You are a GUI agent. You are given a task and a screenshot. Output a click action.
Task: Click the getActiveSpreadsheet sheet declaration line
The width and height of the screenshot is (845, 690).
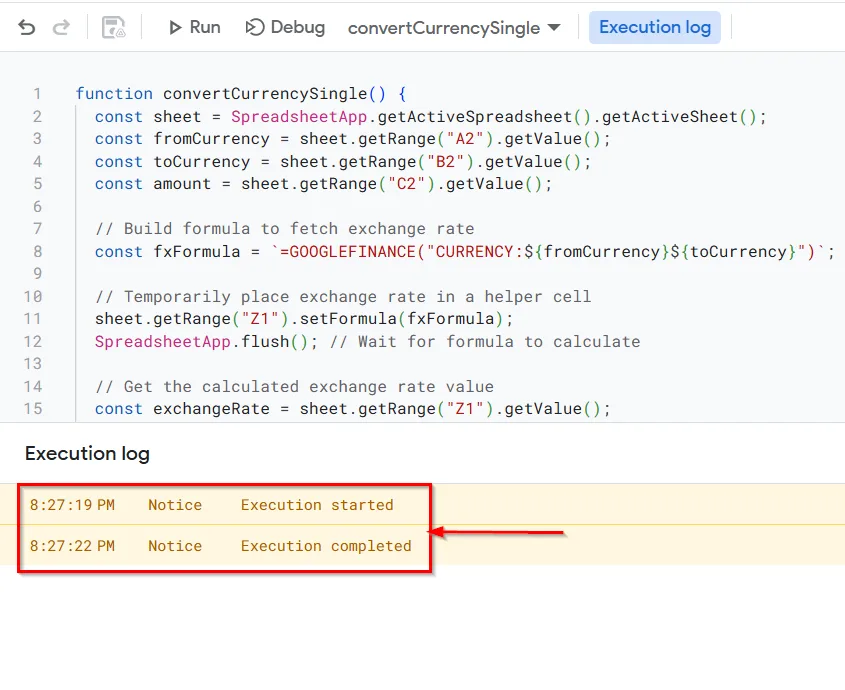pyautogui.click(x=431, y=117)
